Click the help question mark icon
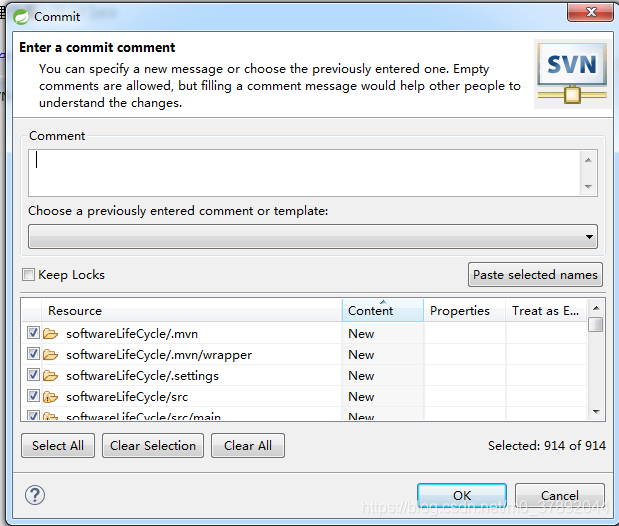Image resolution: width=619 pixels, height=526 pixels. click(x=35, y=495)
